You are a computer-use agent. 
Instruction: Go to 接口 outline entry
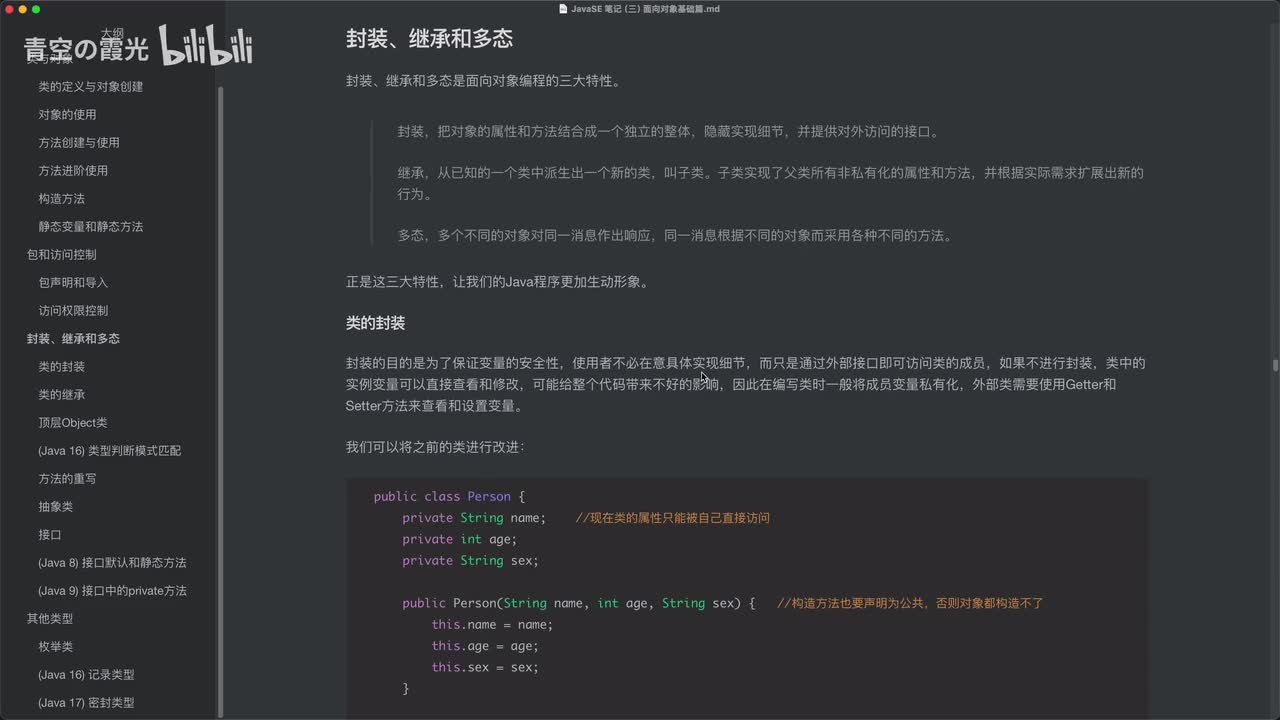[x=50, y=535]
